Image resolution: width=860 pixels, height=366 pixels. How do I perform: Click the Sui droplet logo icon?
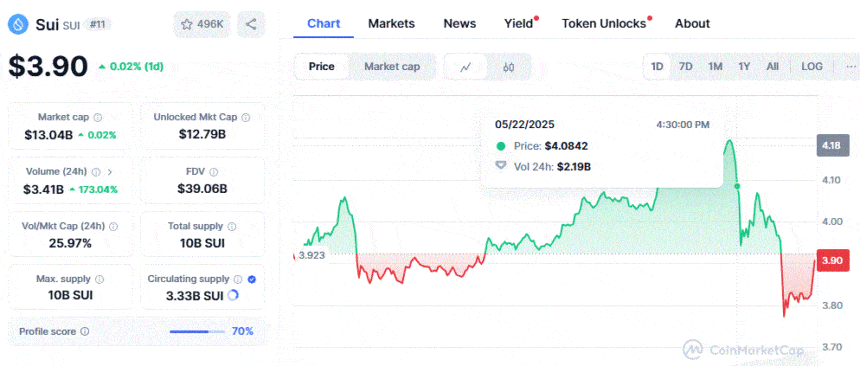point(19,24)
